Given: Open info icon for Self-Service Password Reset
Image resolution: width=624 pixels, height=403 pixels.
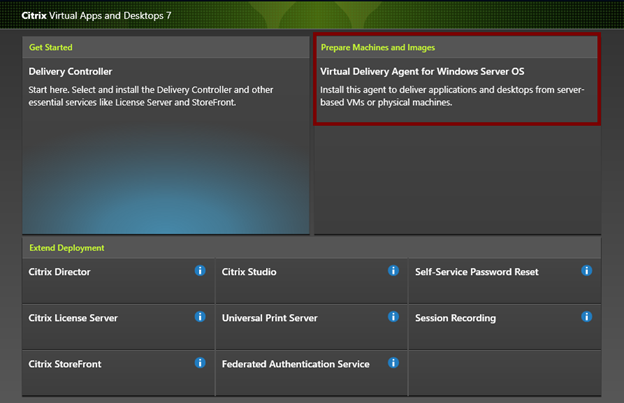Looking at the screenshot, I should pyautogui.click(x=587, y=271).
